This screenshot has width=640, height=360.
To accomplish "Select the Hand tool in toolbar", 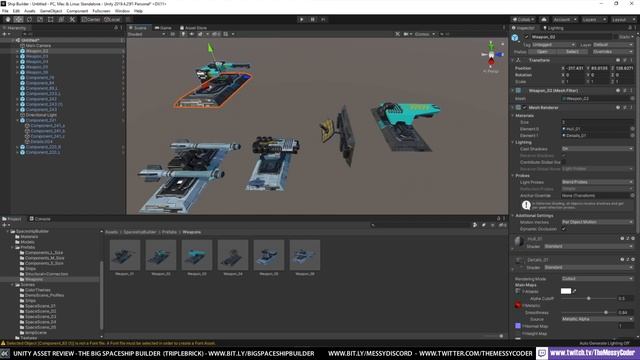I will coord(7,20).
